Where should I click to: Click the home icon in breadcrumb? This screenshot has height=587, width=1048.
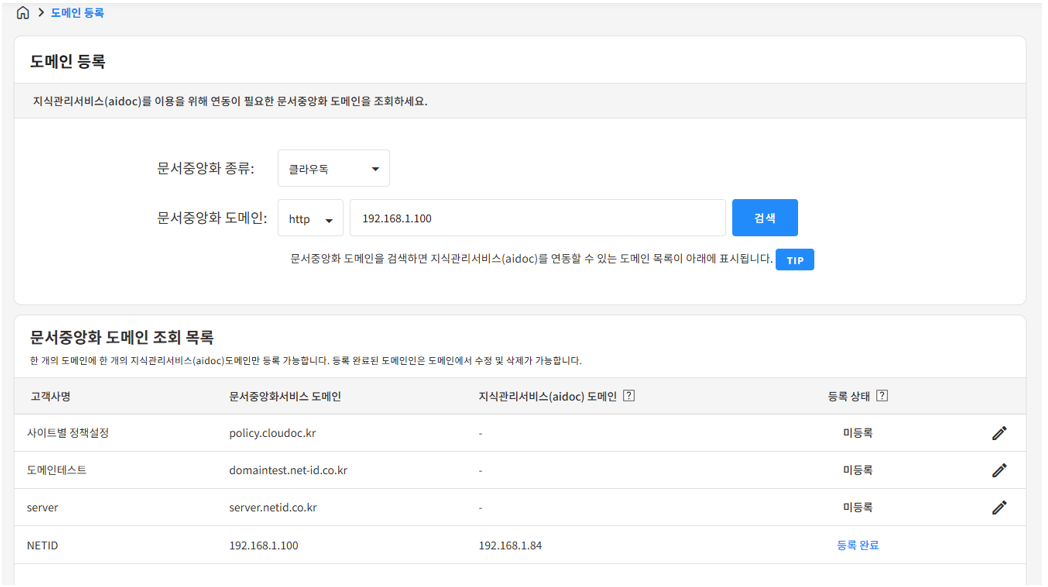[x=23, y=13]
